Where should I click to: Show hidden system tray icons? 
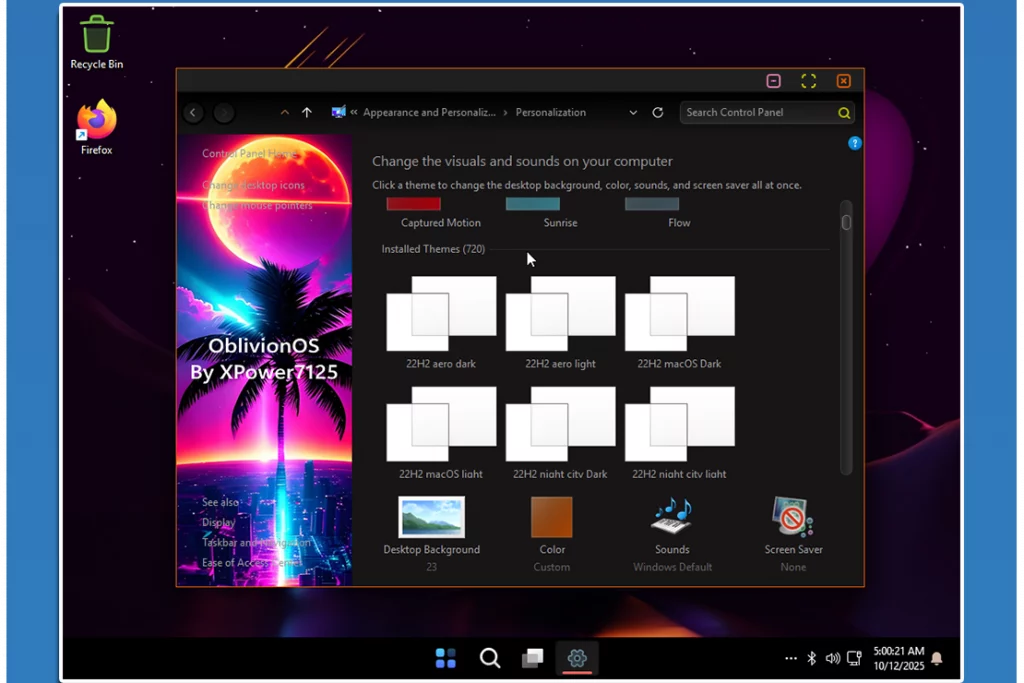pyautogui.click(x=791, y=658)
